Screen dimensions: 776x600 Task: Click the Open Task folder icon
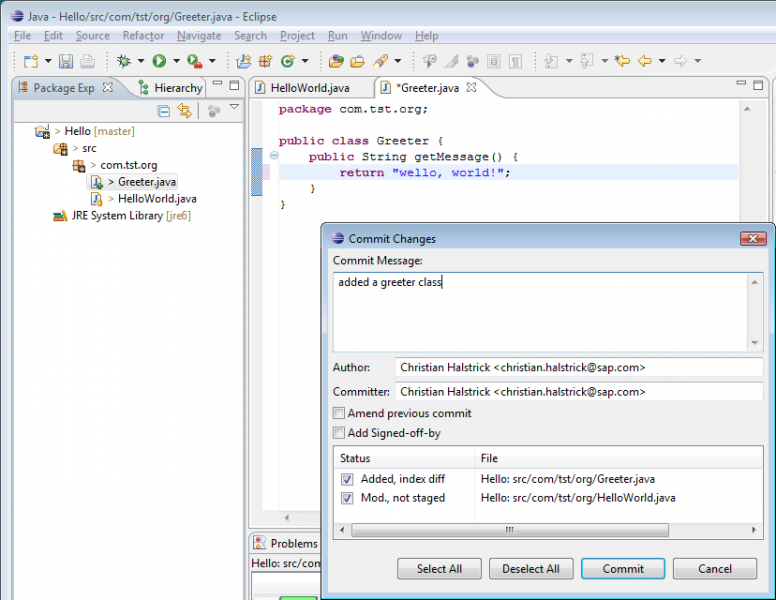point(357,61)
